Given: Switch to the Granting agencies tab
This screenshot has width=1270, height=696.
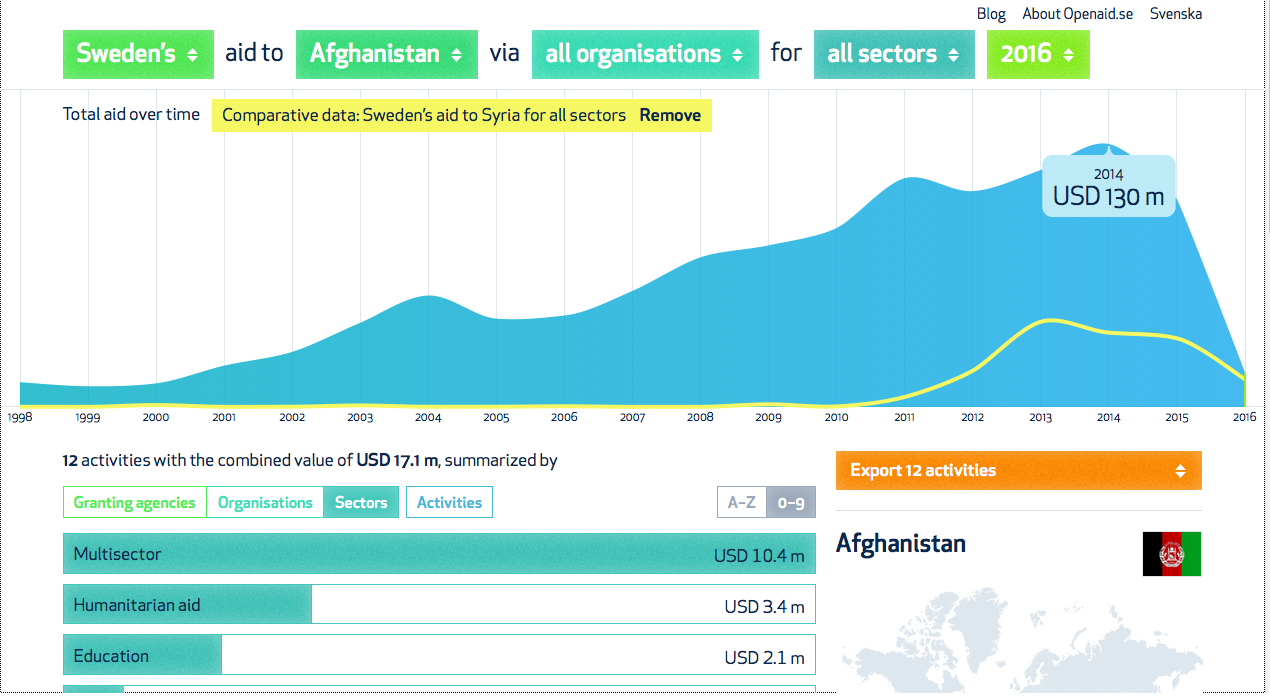Looking at the screenshot, I should (135, 502).
